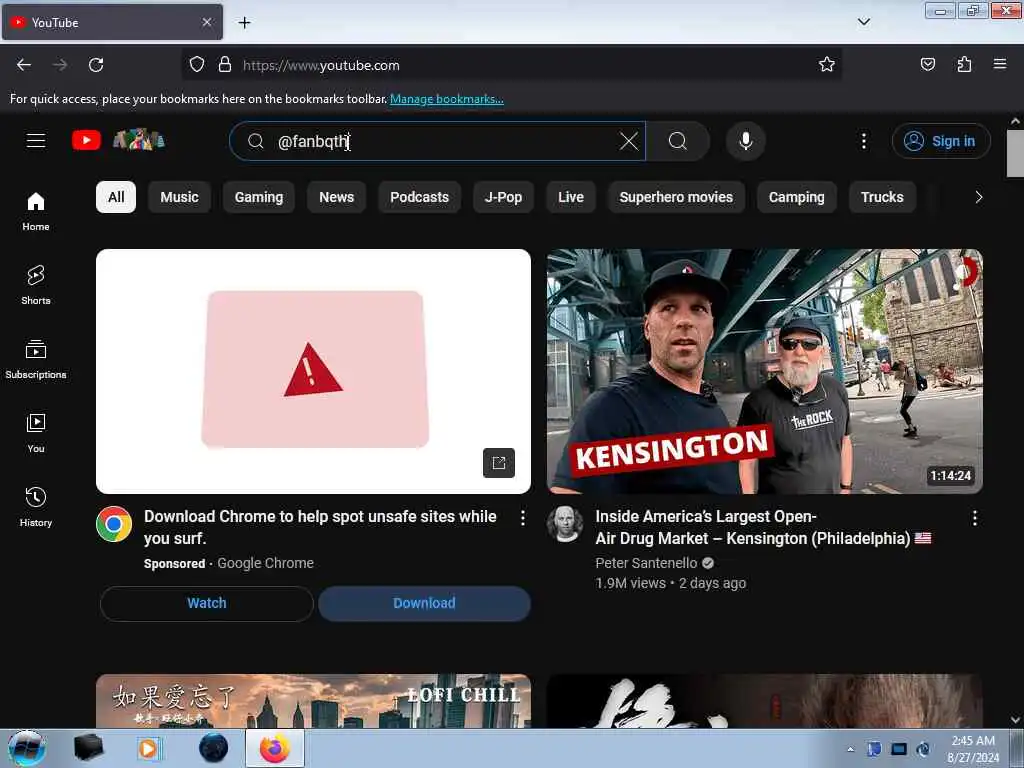
Task: Click the taskbar clock showing 2:45 AM
Action: click(x=973, y=748)
